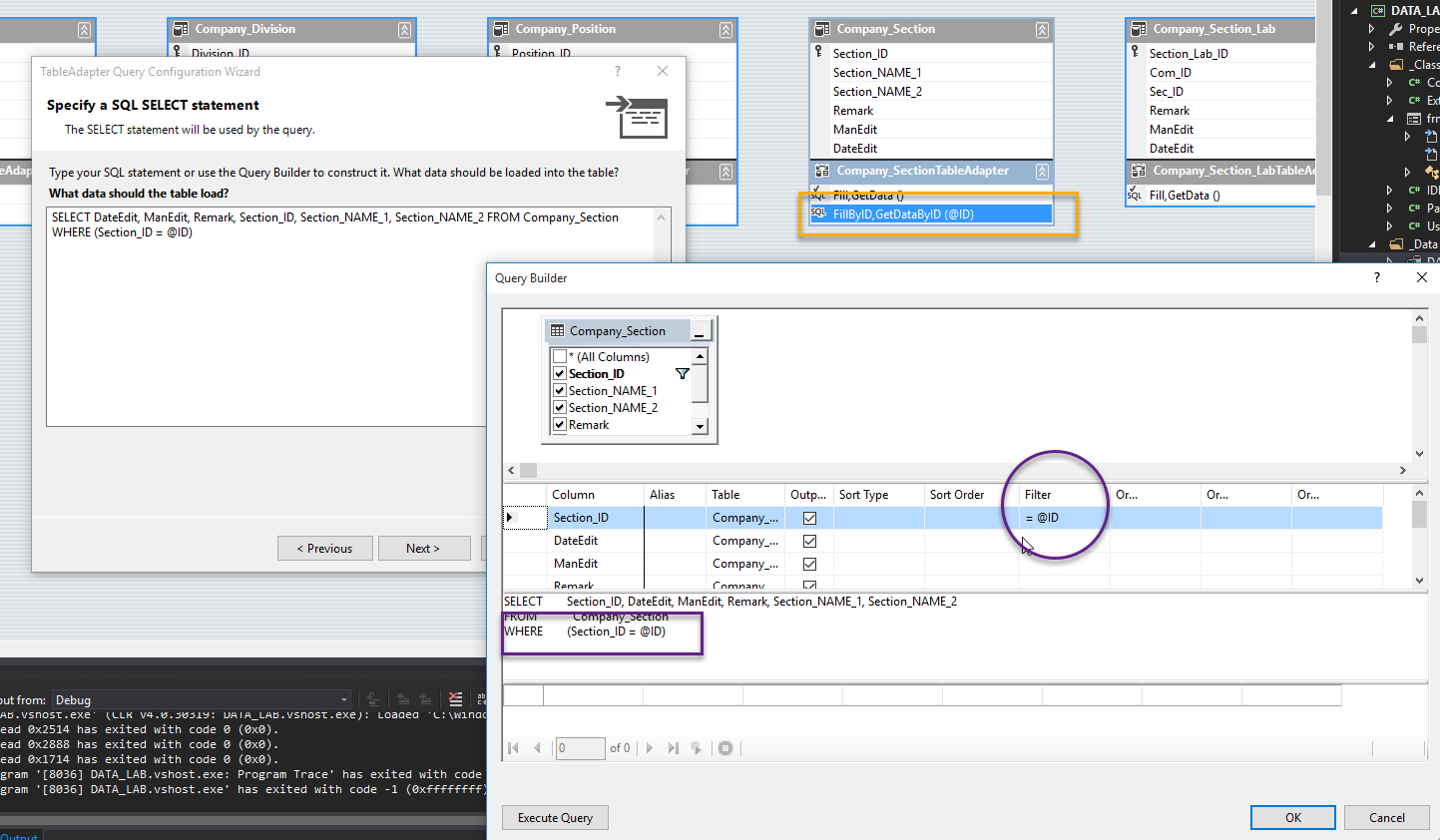Go to first record in results navigator
The height and width of the screenshot is (840, 1440).
pyautogui.click(x=514, y=748)
